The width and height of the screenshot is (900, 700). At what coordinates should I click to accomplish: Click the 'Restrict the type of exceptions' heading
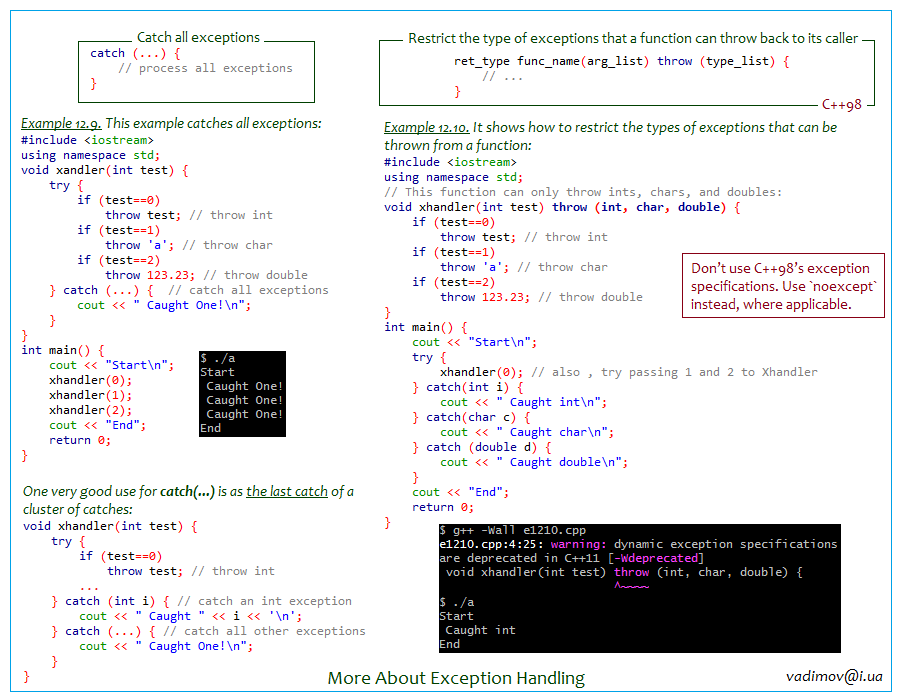[x=633, y=38]
